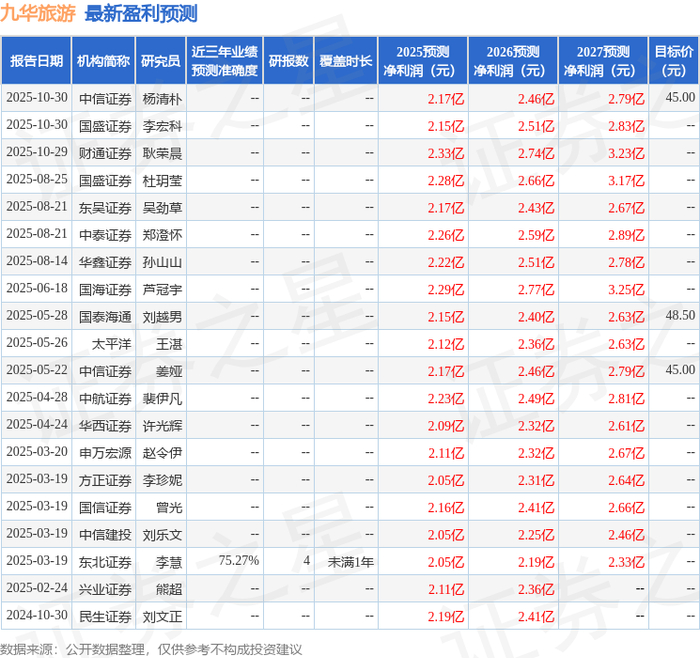The height and width of the screenshot is (658, 700).
Task: Click 国信证券 institution cell
Action: tap(105, 508)
